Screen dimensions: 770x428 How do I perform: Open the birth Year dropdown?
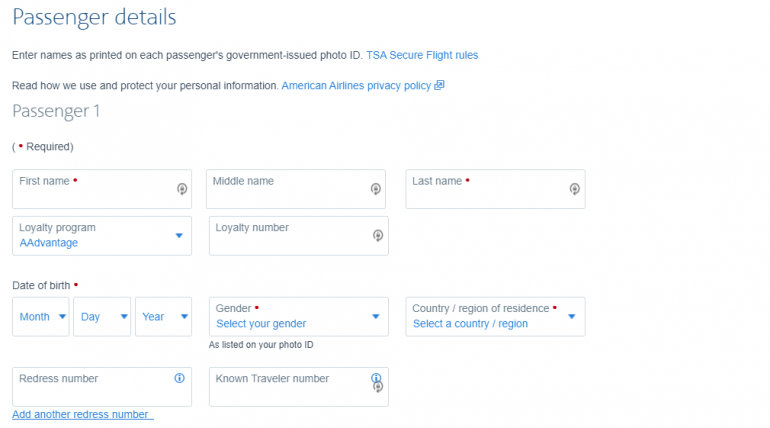(163, 317)
